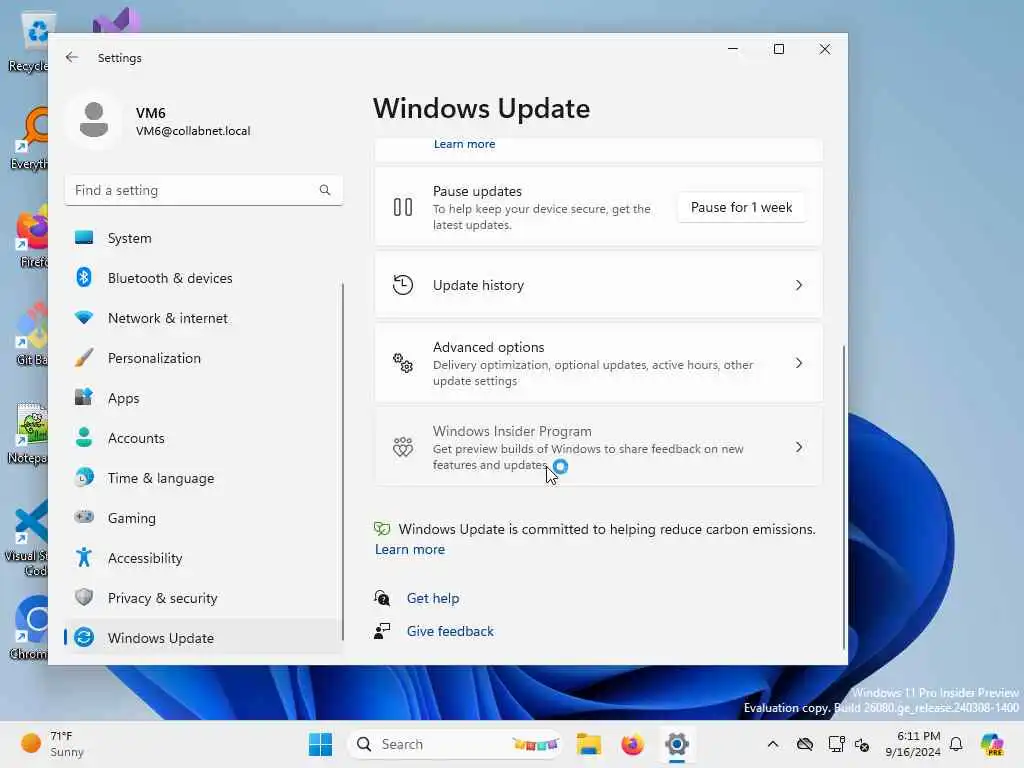Click the Network & internet wifi icon

pyautogui.click(x=84, y=318)
